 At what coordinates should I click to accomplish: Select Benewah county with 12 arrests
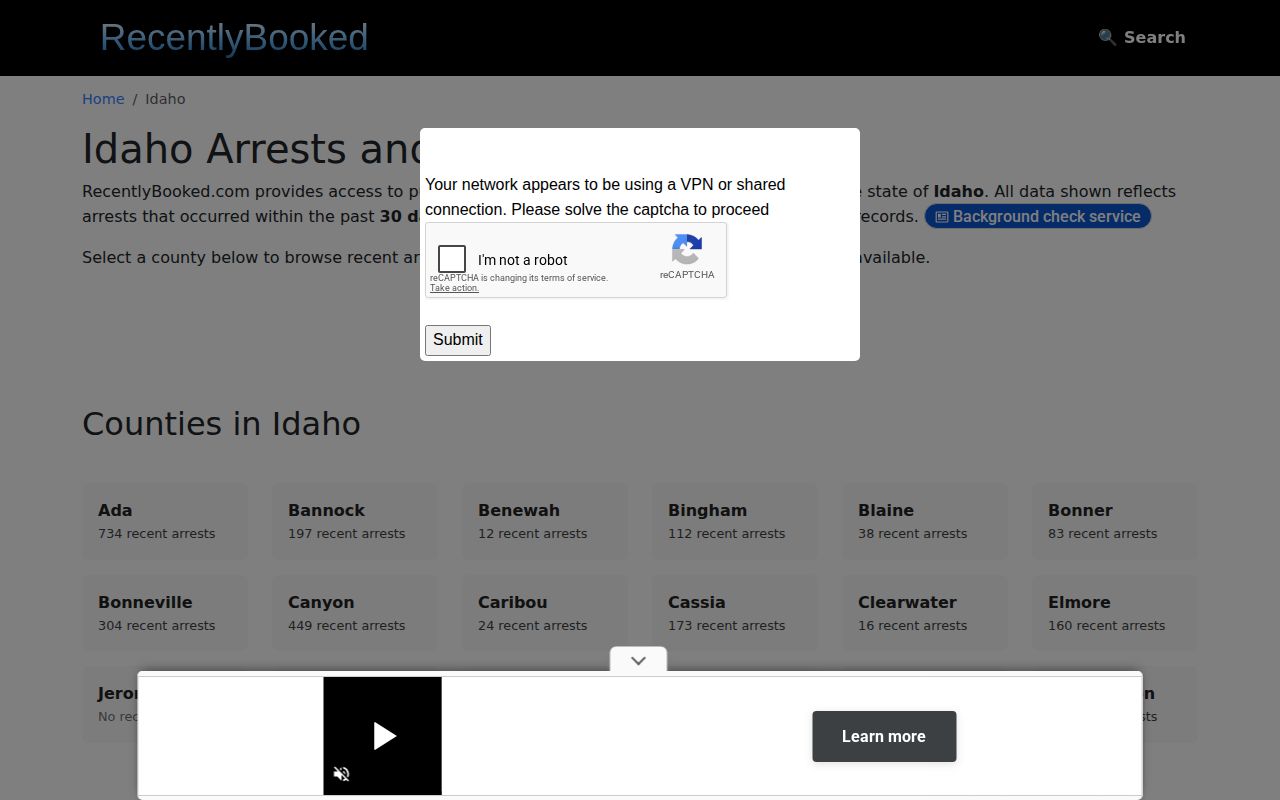pos(545,521)
